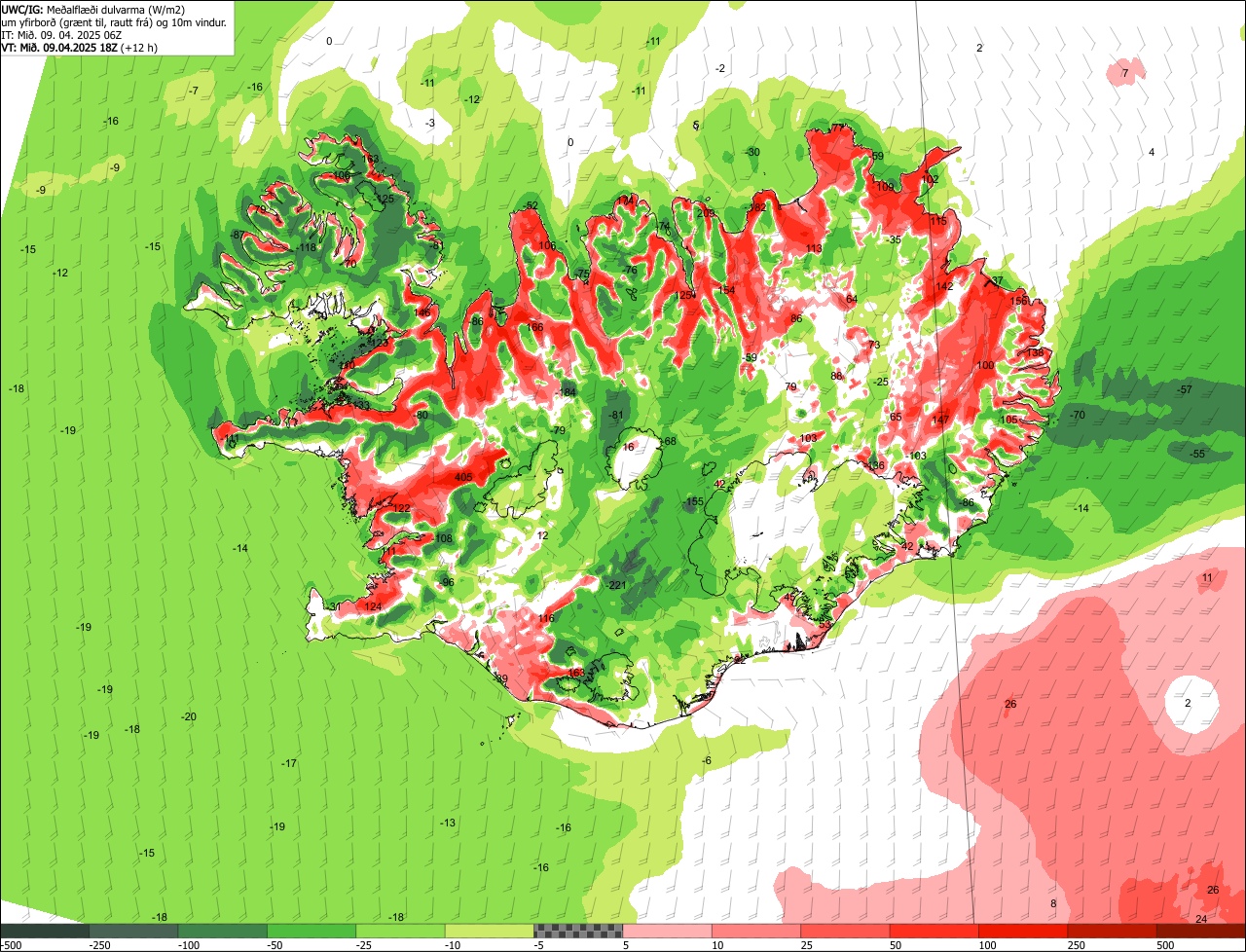Image resolution: width=1246 pixels, height=952 pixels.
Task: Click the yellow-green legend swatch between -10 and -5
Action: (490, 931)
